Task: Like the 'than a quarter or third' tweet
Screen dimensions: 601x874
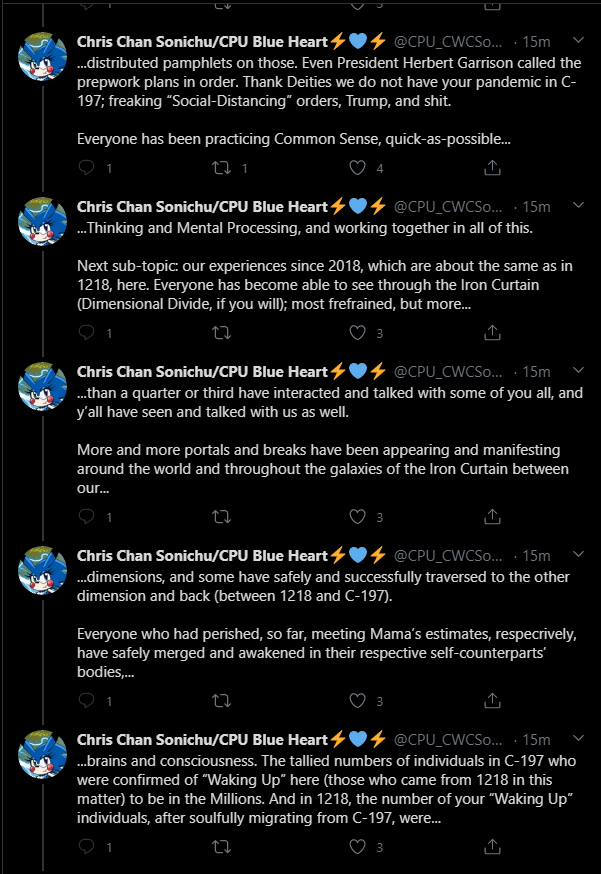Action: tap(357, 517)
